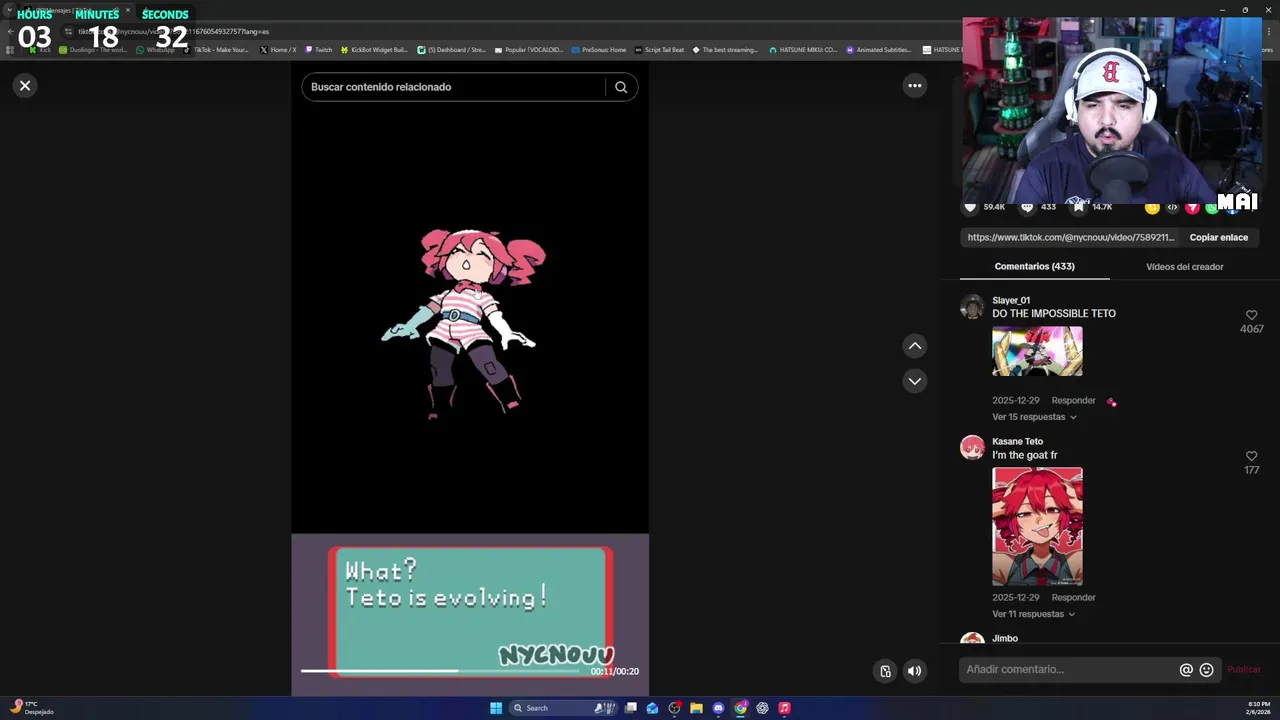This screenshot has width=1280, height=720.
Task: Click the Copiar enlace button
Action: [x=1218, y=238]
